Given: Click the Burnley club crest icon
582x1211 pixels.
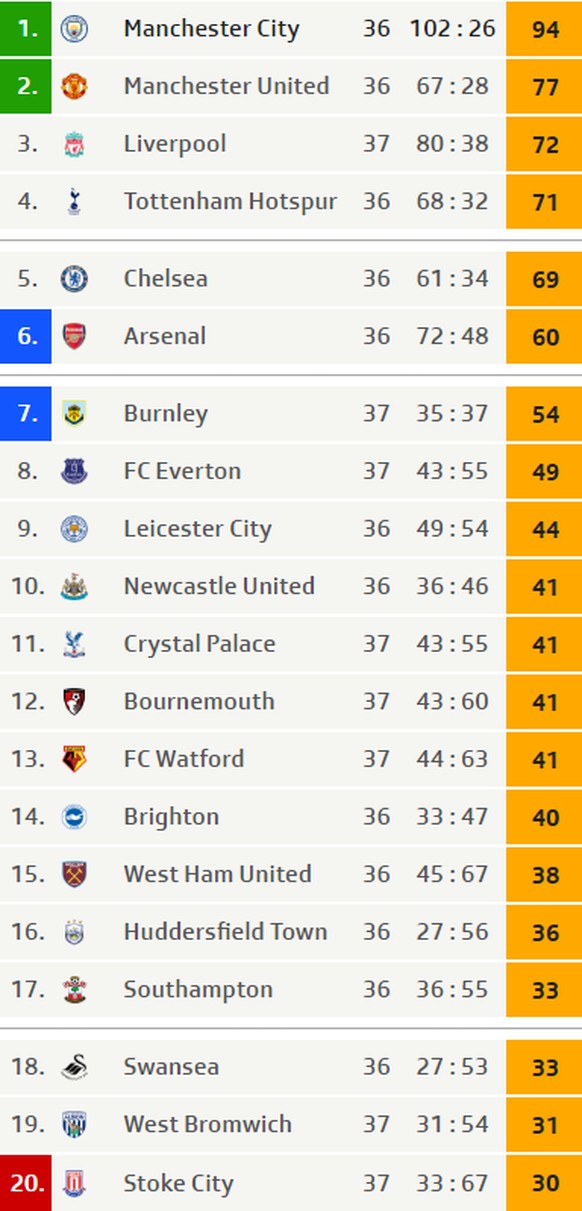Looking at the screenshot, I should [74, 413].
